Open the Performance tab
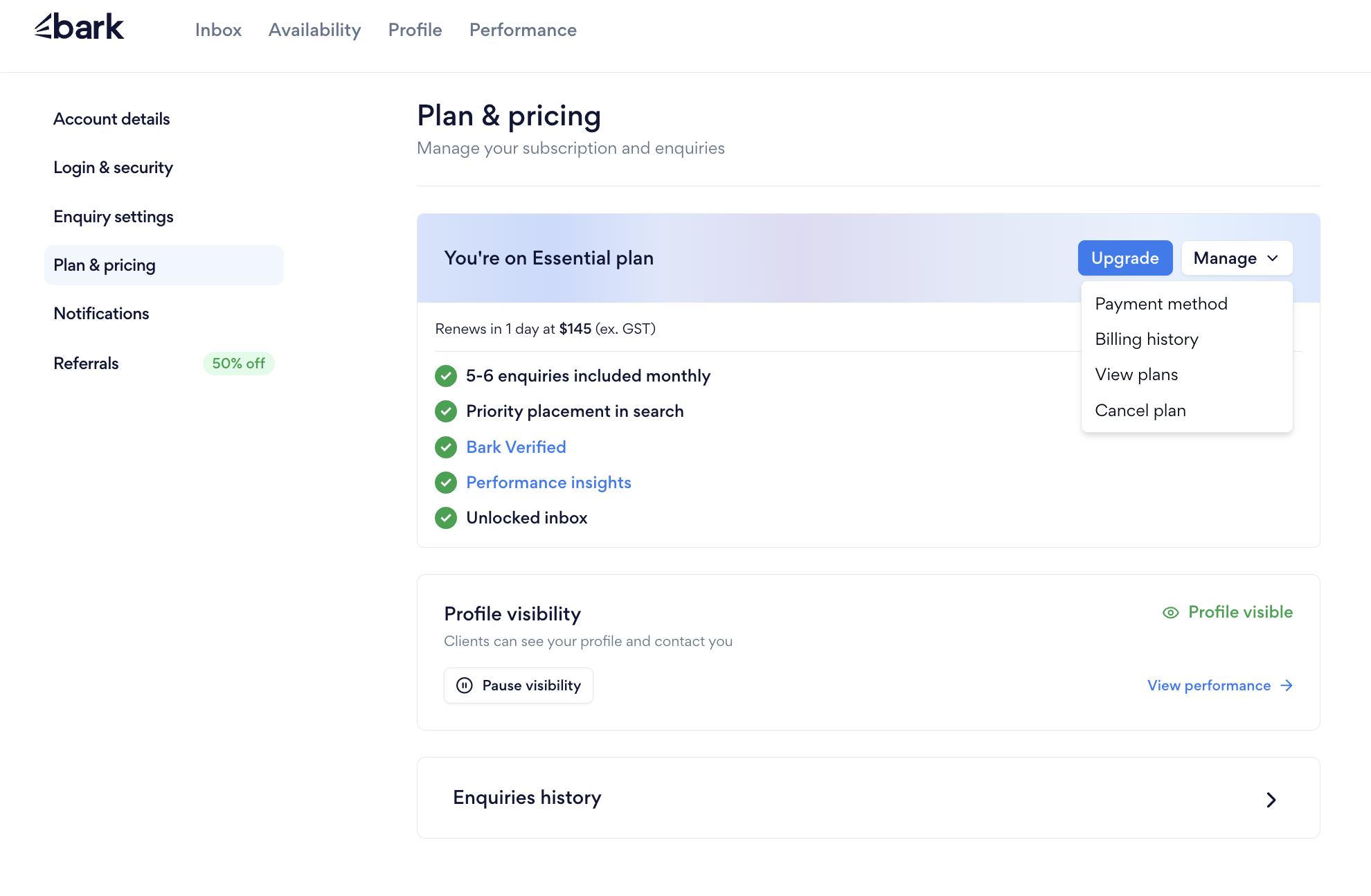Screen dimensions: 1371x896 pos(523,30)
